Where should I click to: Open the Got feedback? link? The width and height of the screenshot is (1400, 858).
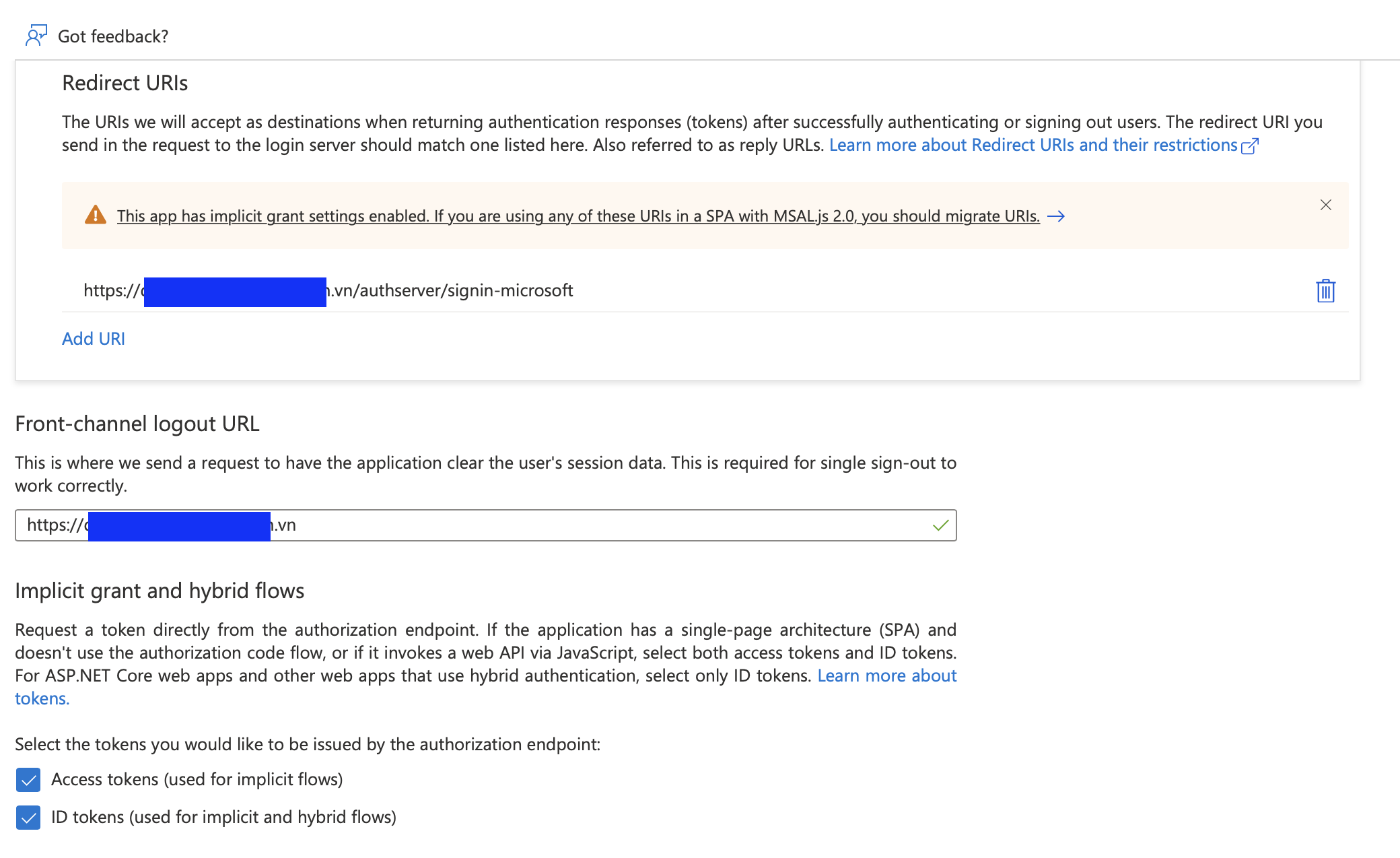click(x=113, y=36)
